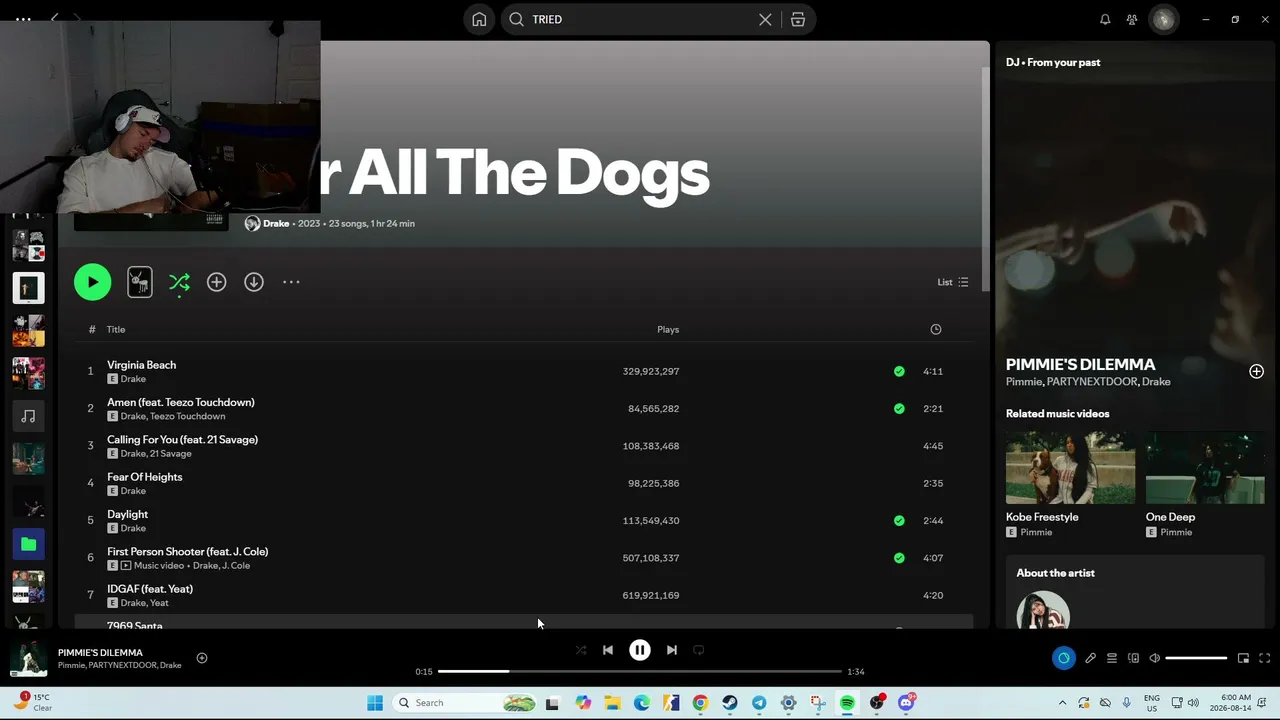Show hidden system tray icons

click(1062, 703)
